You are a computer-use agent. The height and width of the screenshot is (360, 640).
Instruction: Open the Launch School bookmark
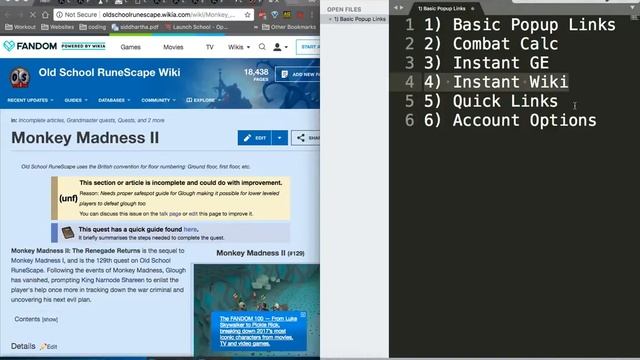(197, 27)
